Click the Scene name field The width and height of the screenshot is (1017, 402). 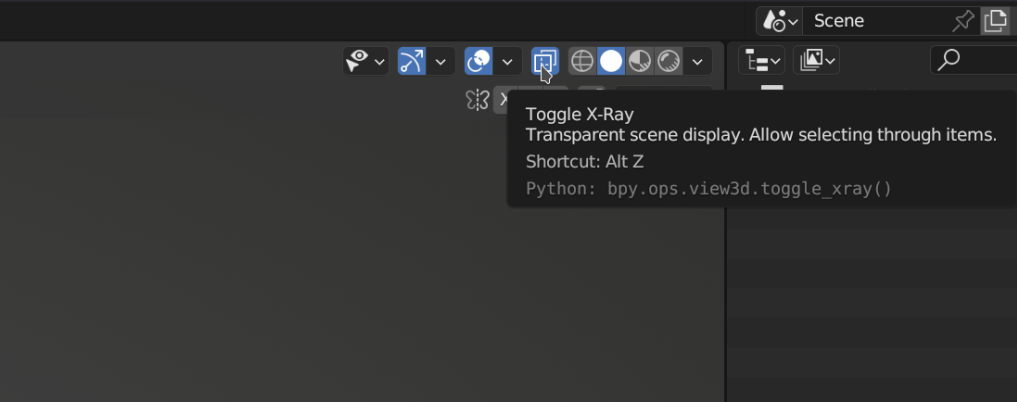(x=875, y=20)
